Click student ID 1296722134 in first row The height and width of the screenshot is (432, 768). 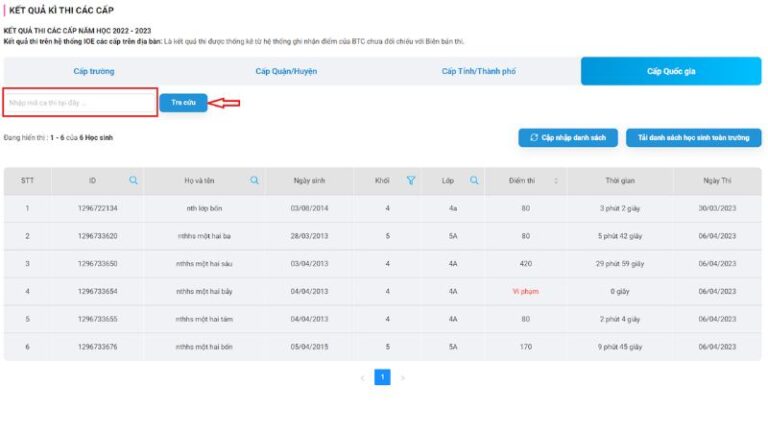98,208
